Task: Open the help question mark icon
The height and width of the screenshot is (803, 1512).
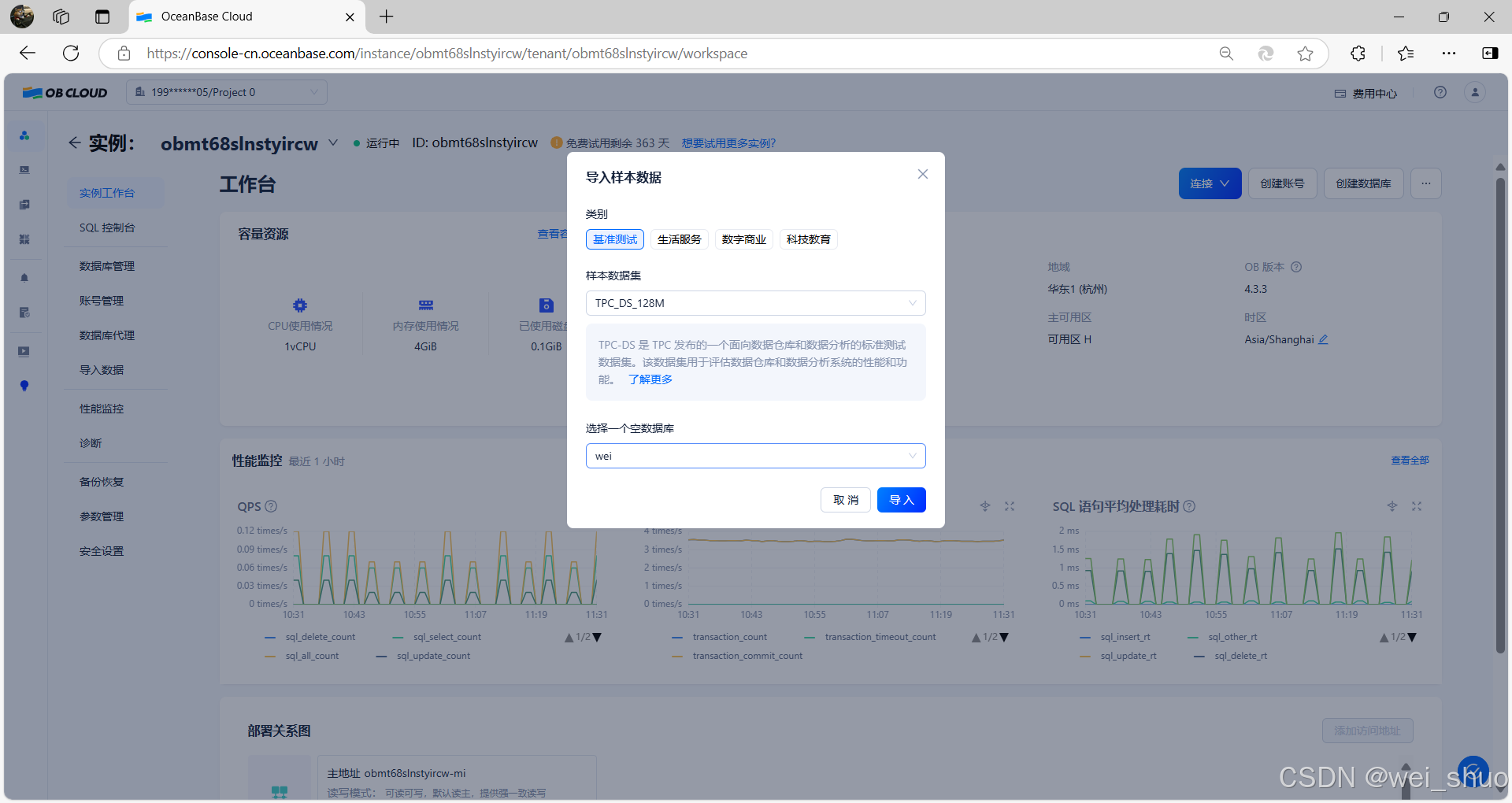Action: pyautogui.click(x=1440, y=92)
